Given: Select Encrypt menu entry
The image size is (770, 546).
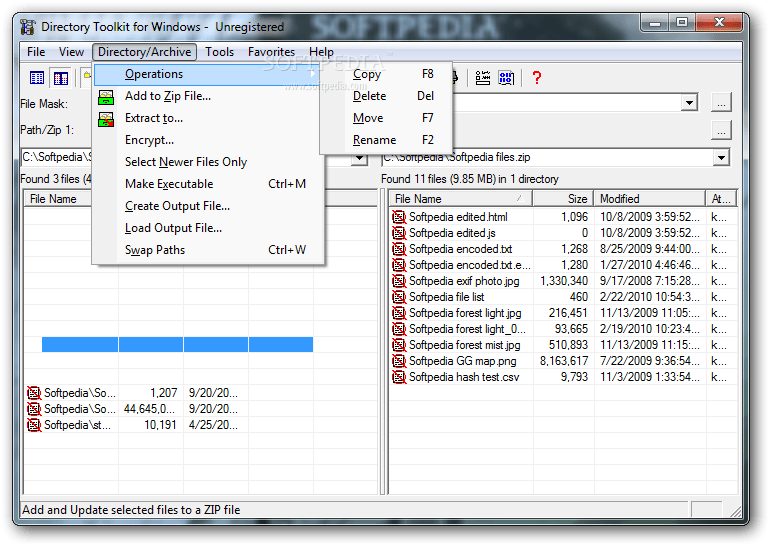Looking at the screenshot, I should (208, 140).
